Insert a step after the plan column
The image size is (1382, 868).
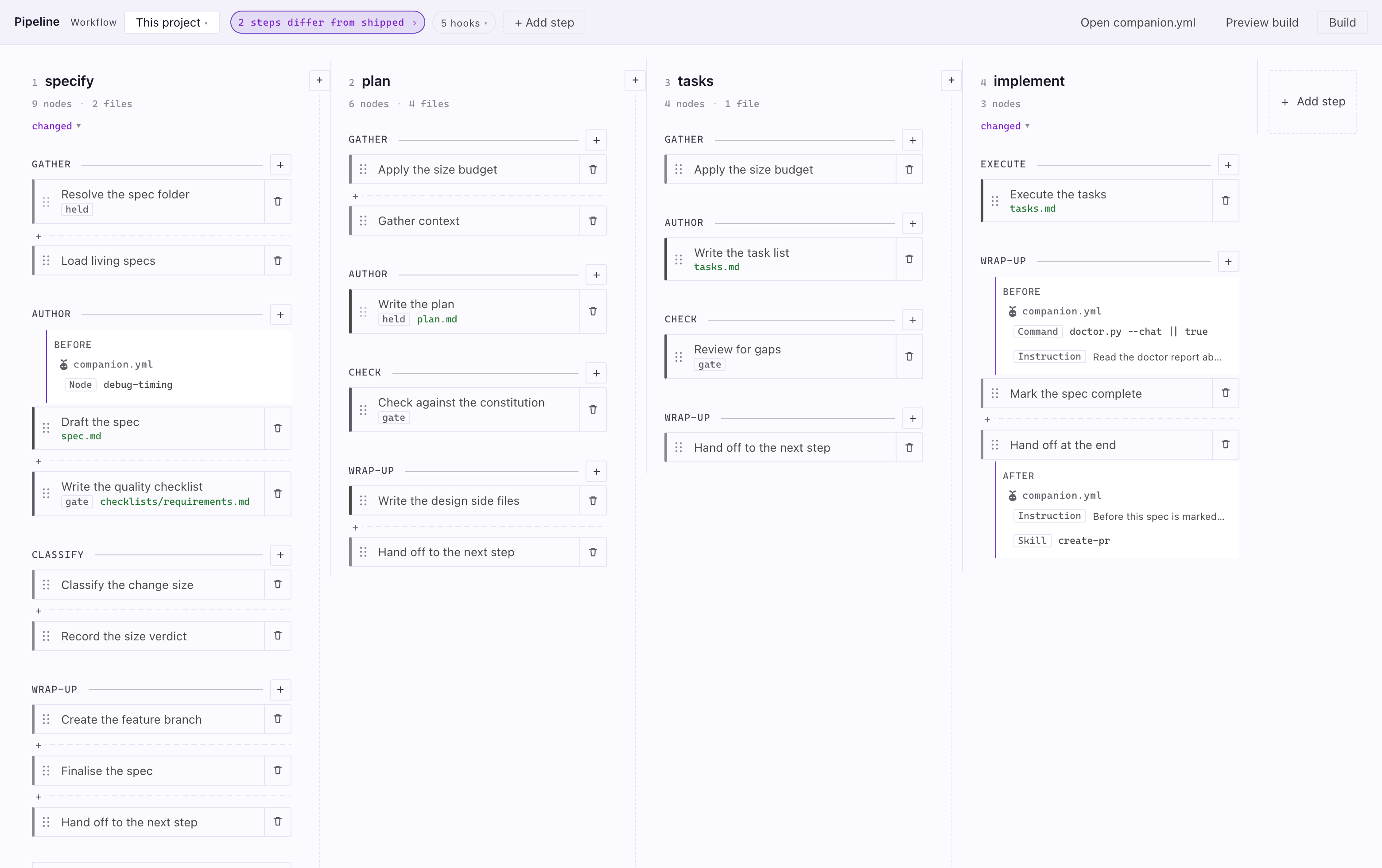[635, 80]
